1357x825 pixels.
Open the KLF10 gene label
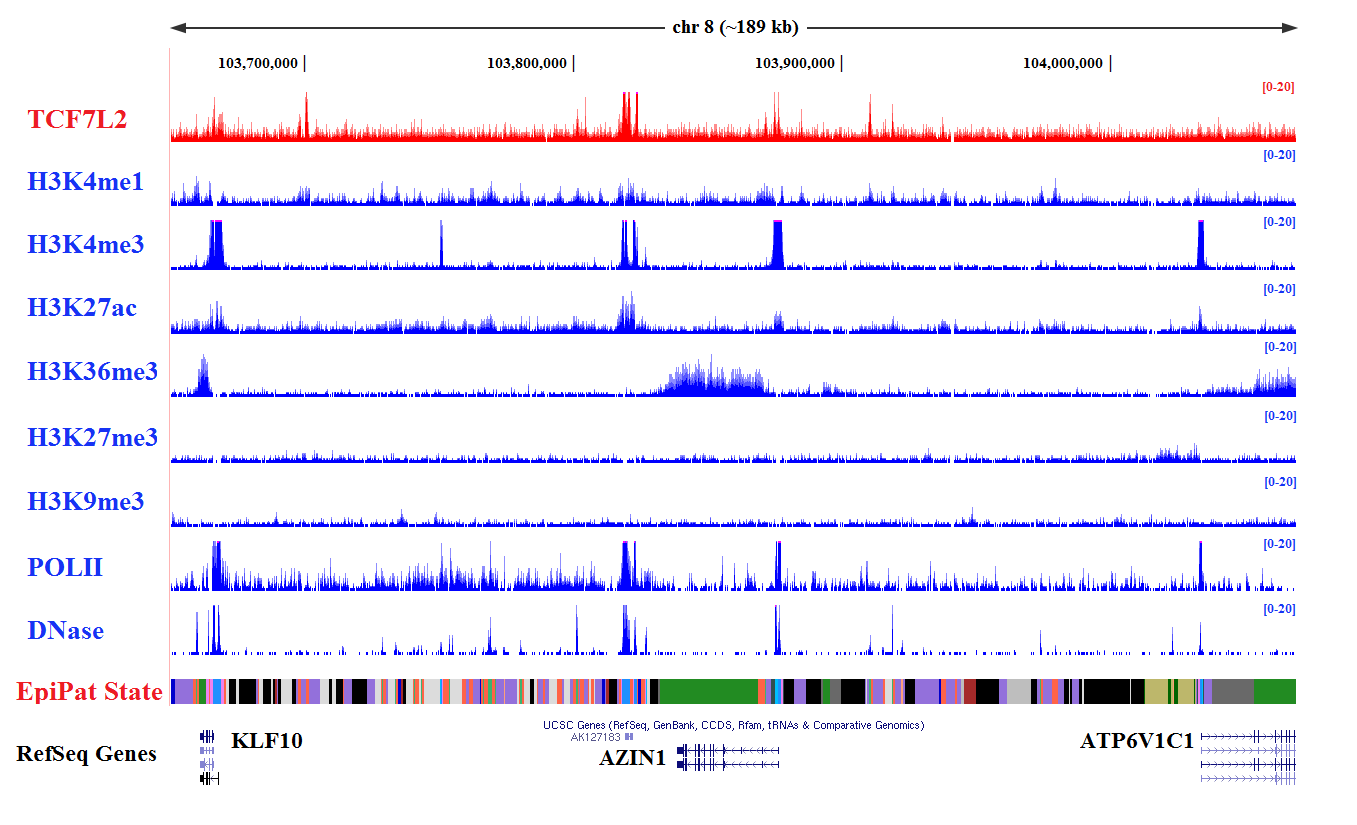266,741
